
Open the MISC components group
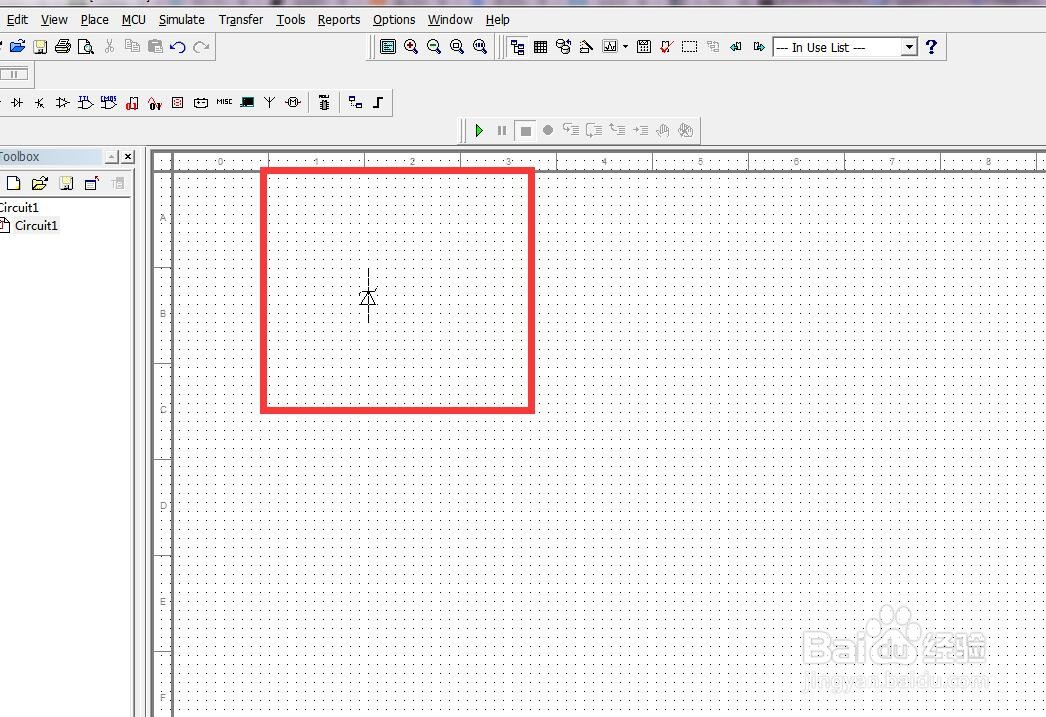point(224,102)
